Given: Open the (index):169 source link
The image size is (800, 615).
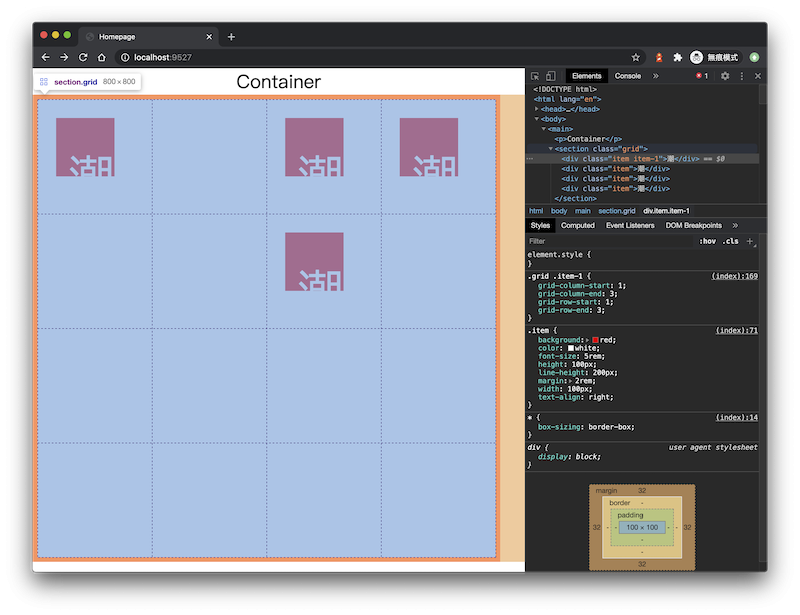Looking at the screenshot, I should [x=735, y=276].
